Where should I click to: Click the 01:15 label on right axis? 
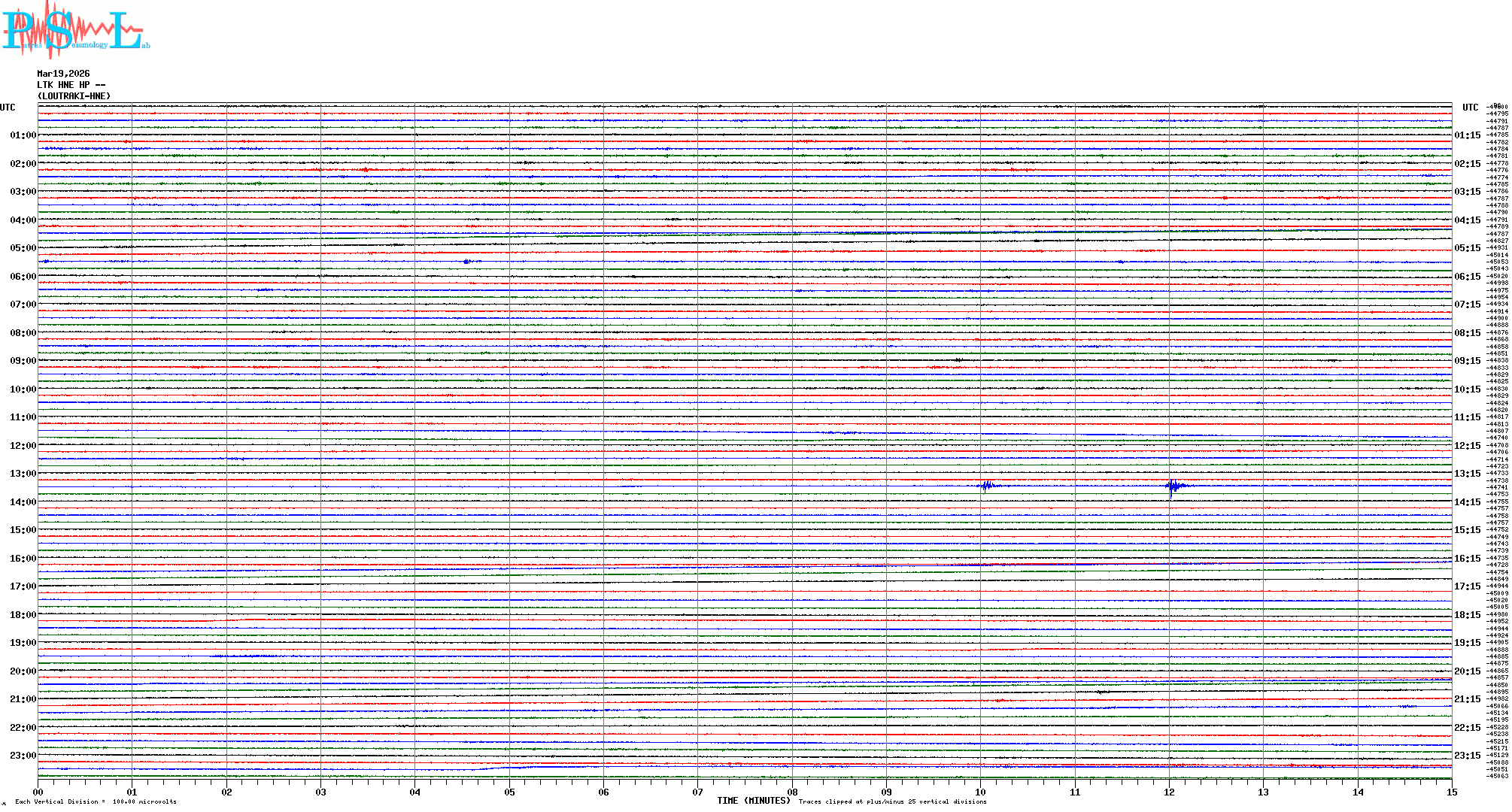[x=1467, y=135]
